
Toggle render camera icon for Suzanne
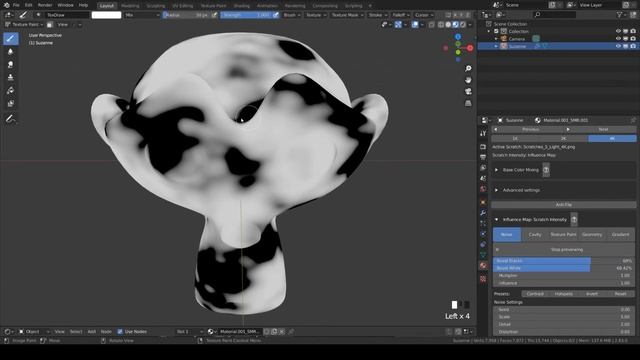pos(633,46)
